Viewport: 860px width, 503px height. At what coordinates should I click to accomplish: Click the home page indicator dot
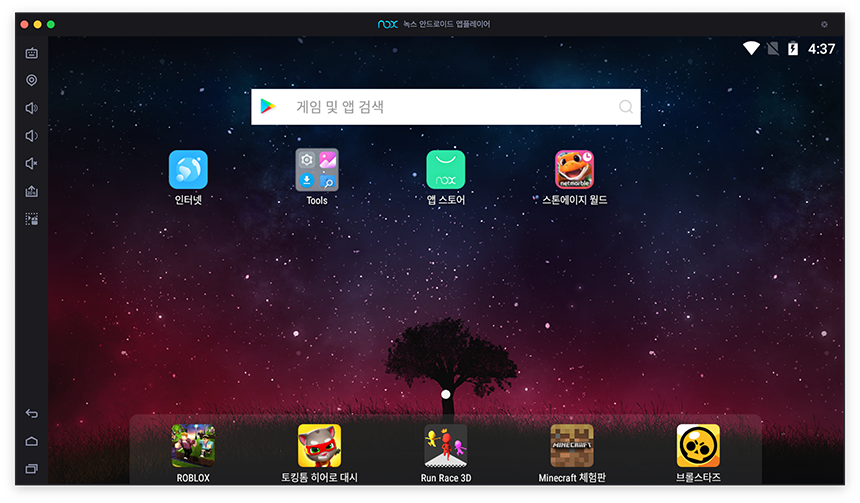tap(446, 394)
